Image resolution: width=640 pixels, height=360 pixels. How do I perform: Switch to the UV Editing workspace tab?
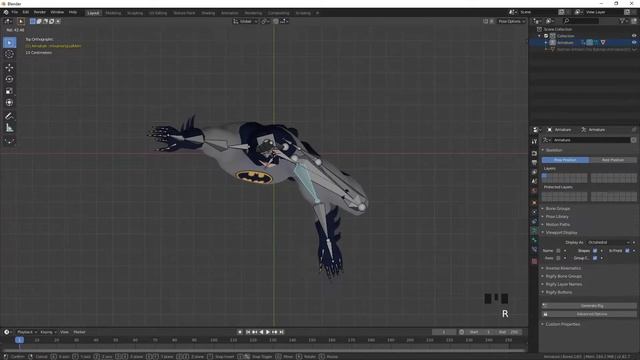click(158, 13)
